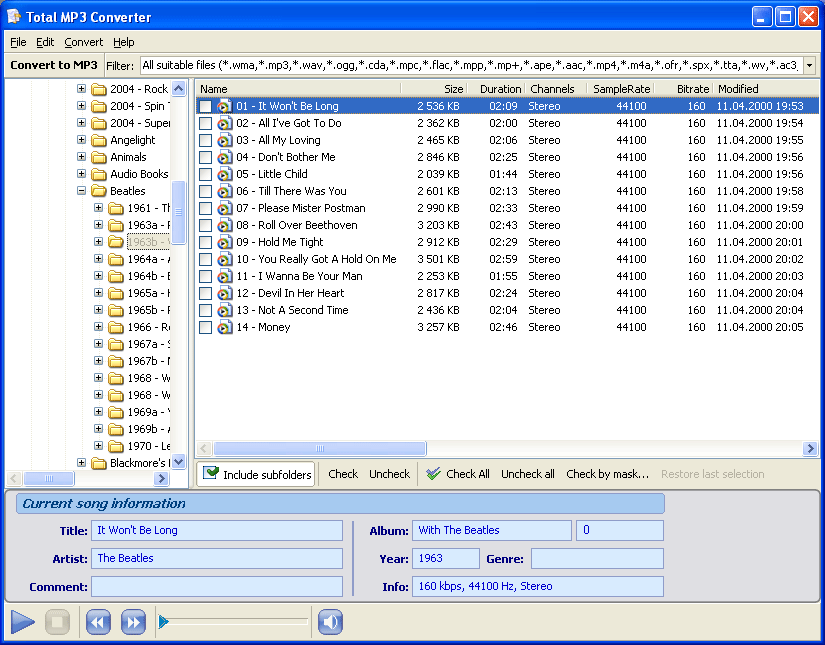
Task: Click the file list horizontal scrollbar thumb
Action: pyautogui.click(x=320, y=448)
